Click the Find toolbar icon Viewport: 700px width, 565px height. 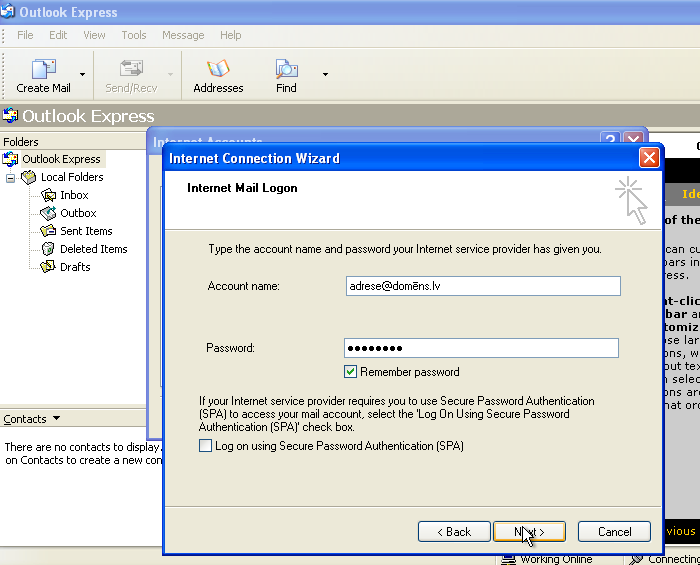[x=286, y=69]
